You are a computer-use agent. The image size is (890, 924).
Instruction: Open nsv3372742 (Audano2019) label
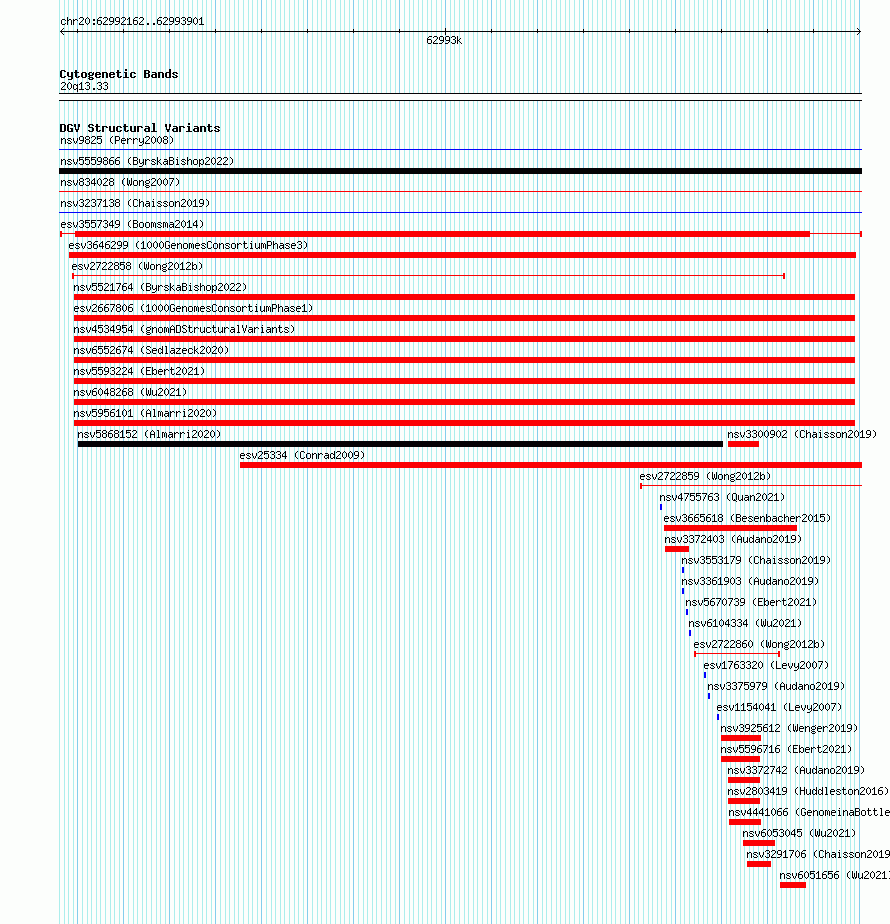pyautogui.click(x=796, y=770)
